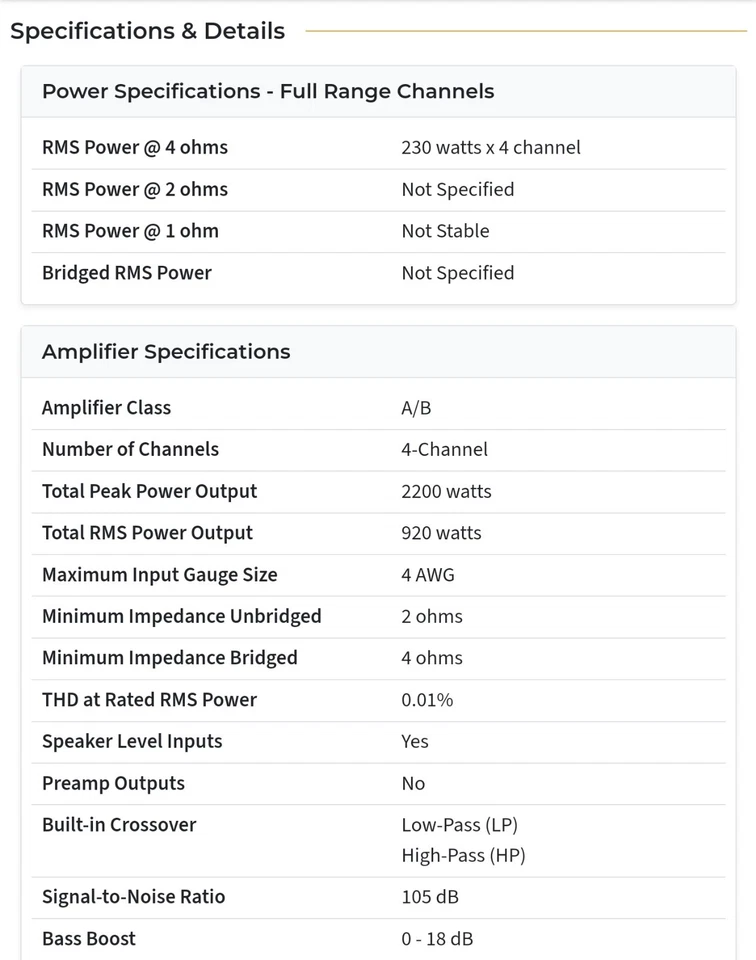Click the 105 dB signal-to-noise value

click(x=430, y=897)
